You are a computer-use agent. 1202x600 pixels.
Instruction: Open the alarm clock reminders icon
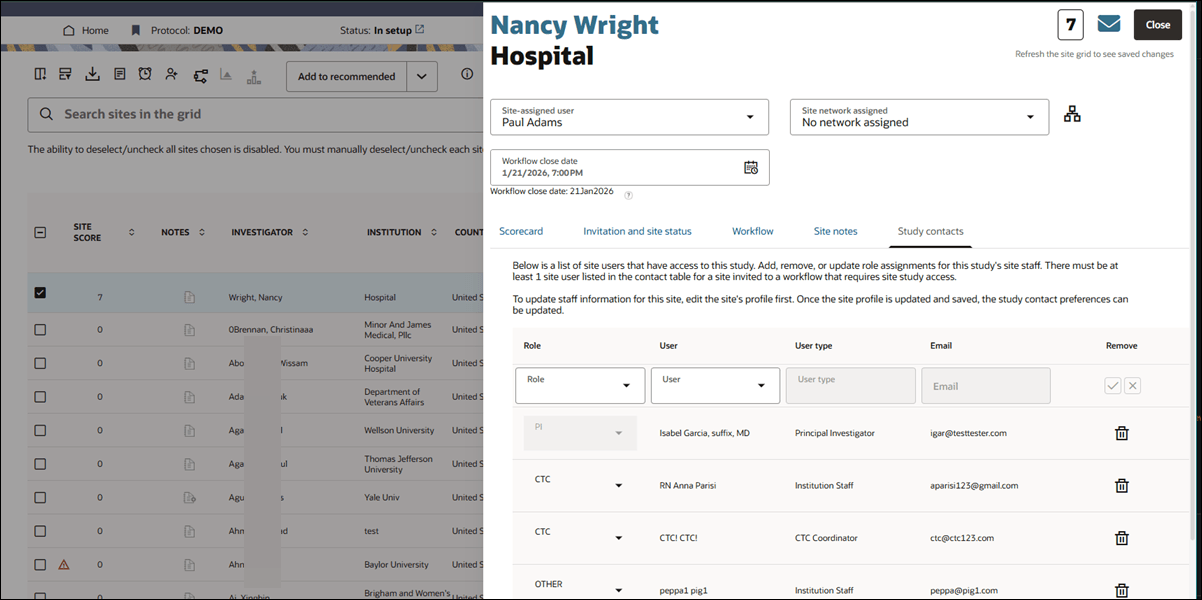coord(144,74)
